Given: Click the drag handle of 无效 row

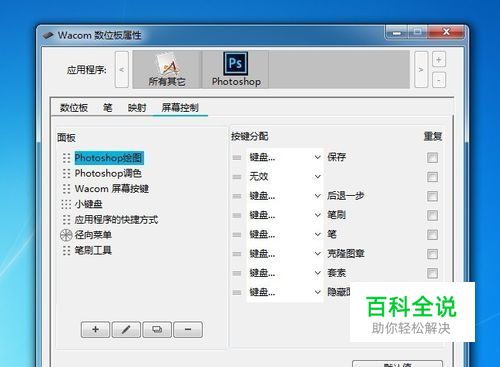Looking at the screenshot, I should click(237, 177).
